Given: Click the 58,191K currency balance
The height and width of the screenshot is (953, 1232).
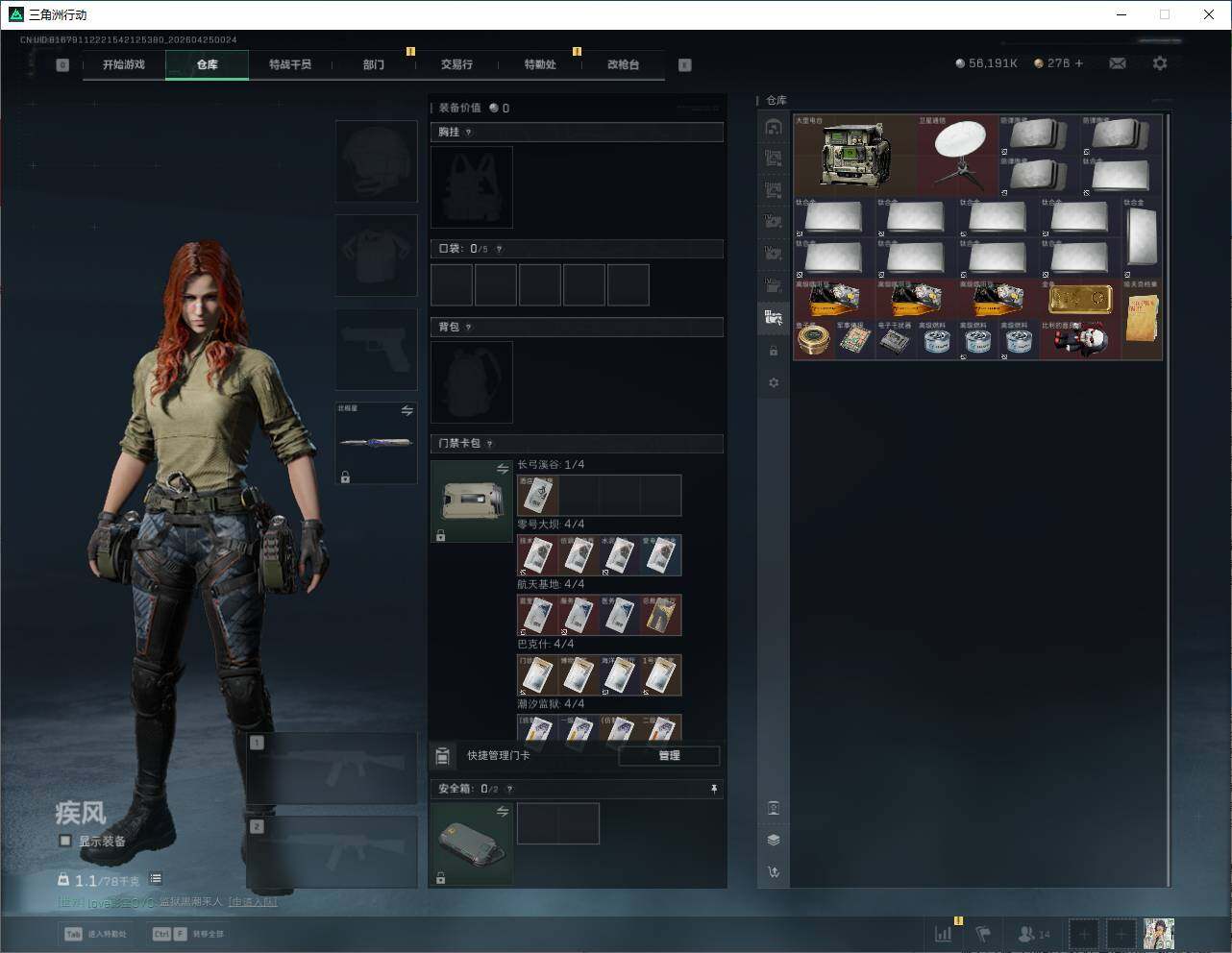Looking at the screenshot, I should point(986,63).
